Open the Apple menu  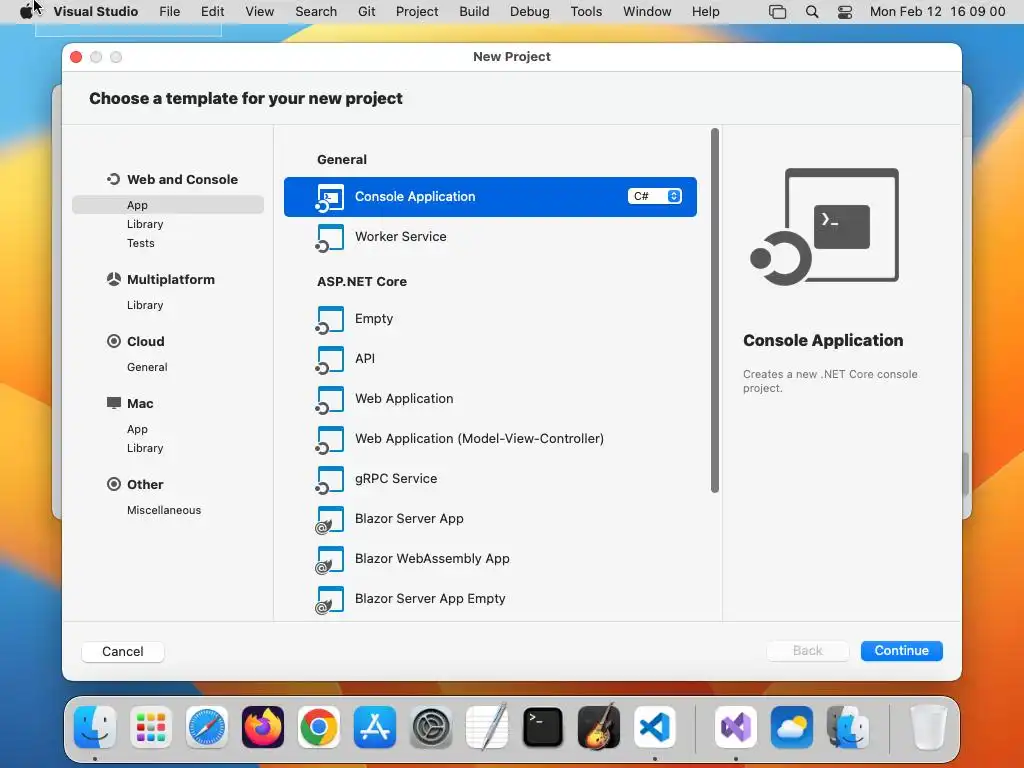coord(26,12)
